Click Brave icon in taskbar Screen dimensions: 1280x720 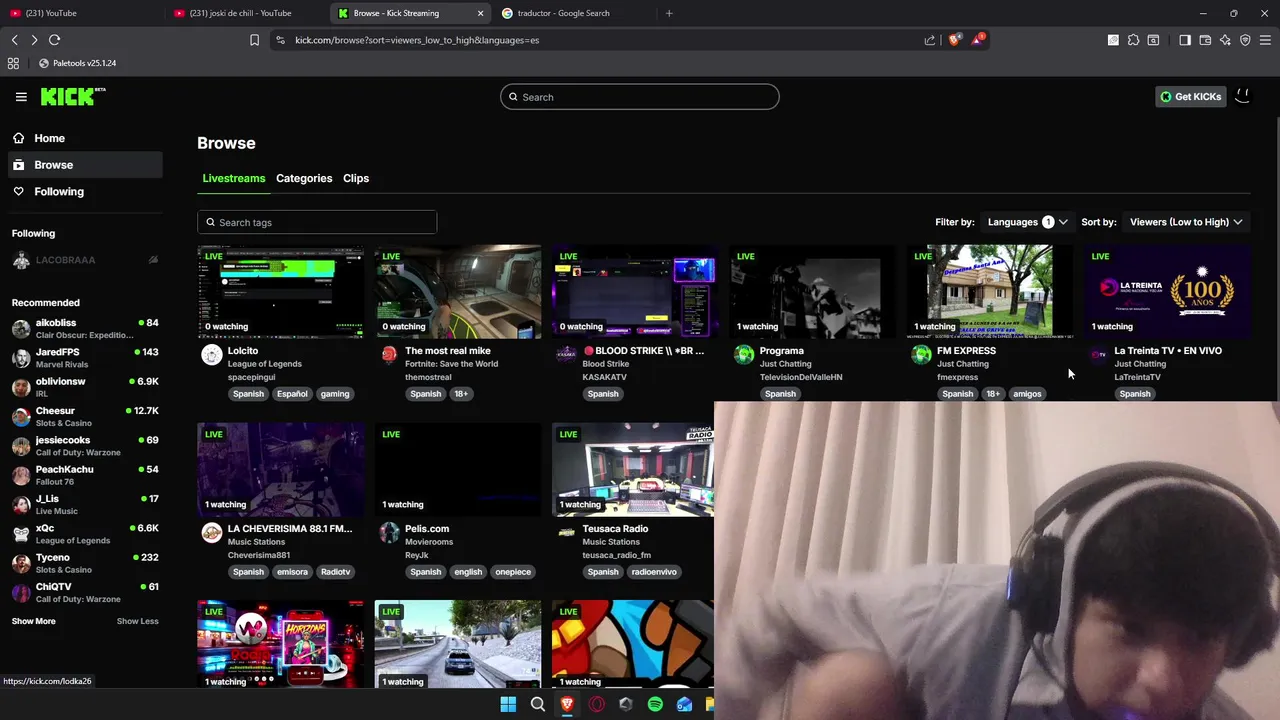point(567,704)
